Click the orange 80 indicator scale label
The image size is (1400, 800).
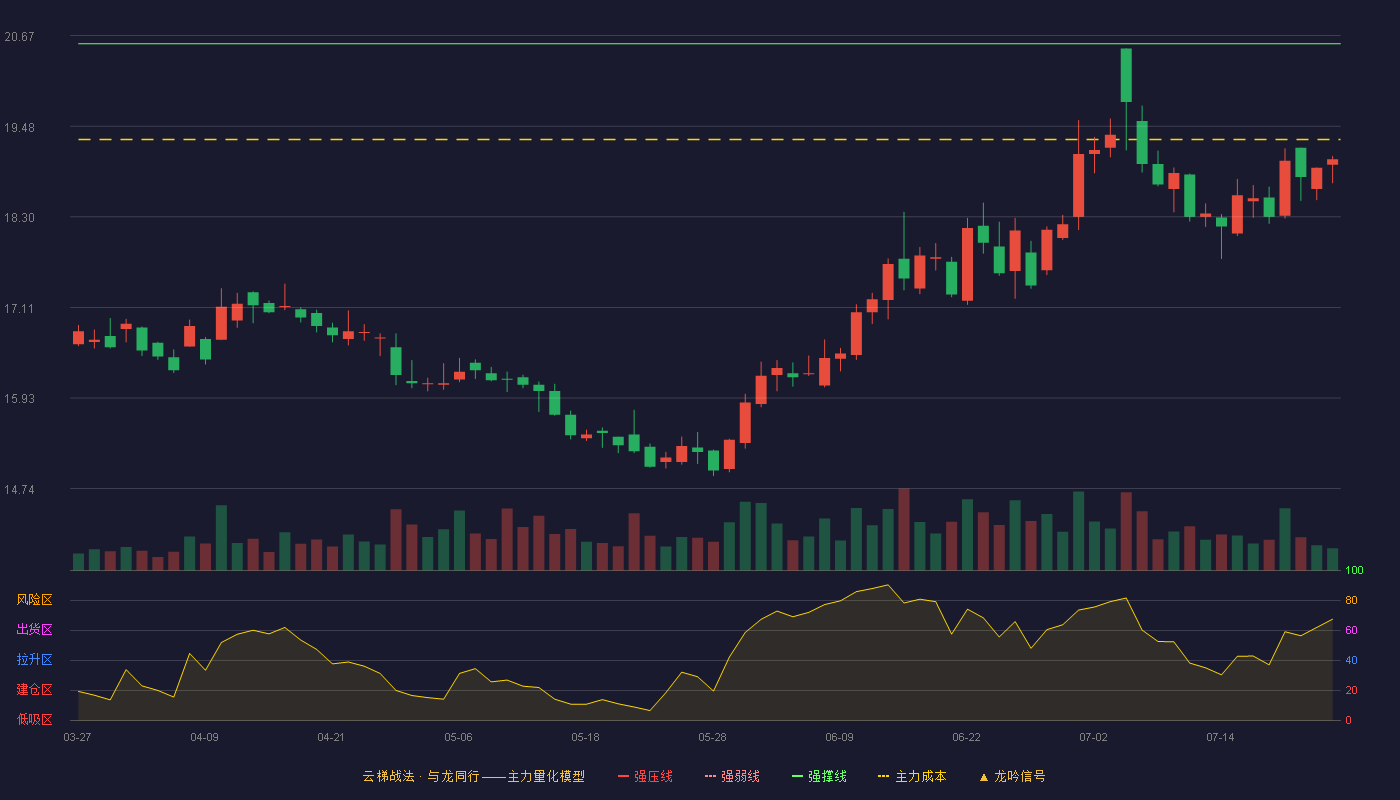coord(1351,600)
